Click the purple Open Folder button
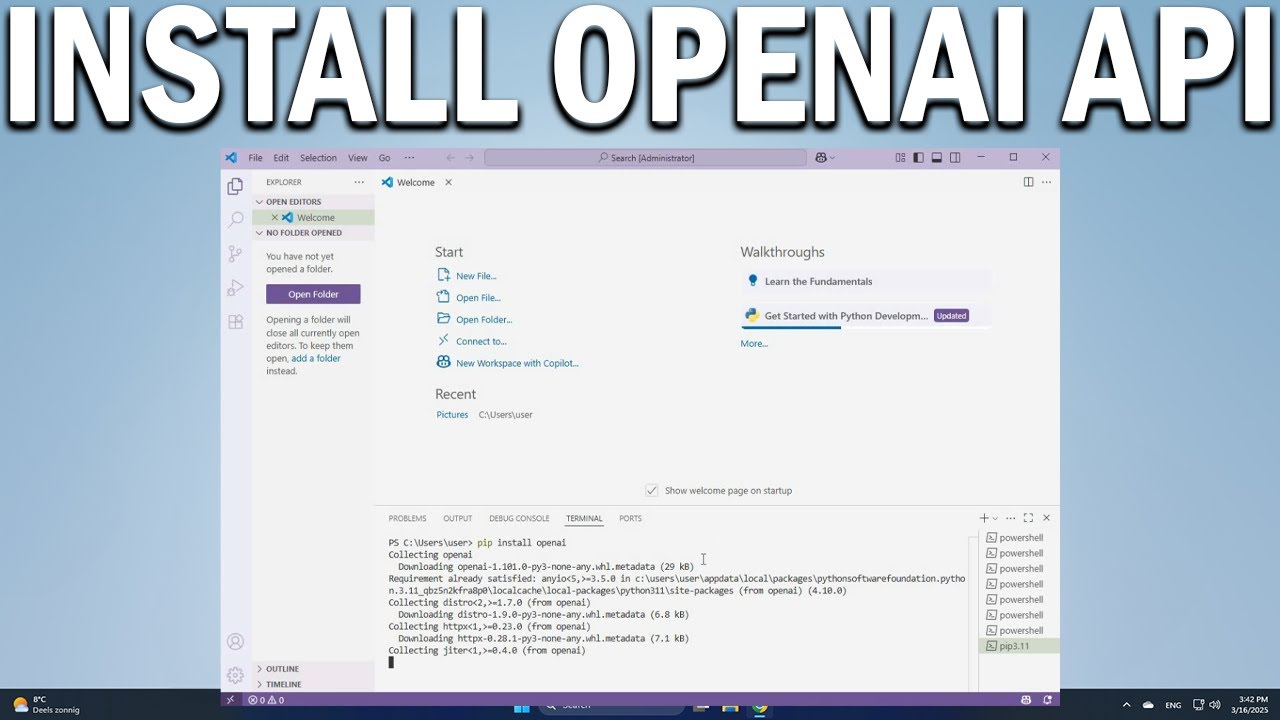The image size is (1280, 720). coord(313,294)
